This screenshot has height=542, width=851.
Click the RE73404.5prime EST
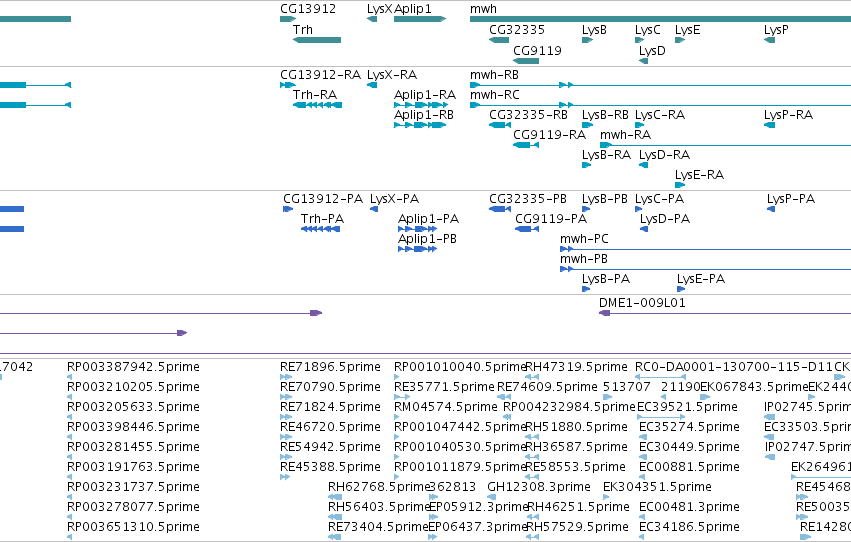click(x=378, y=527)
